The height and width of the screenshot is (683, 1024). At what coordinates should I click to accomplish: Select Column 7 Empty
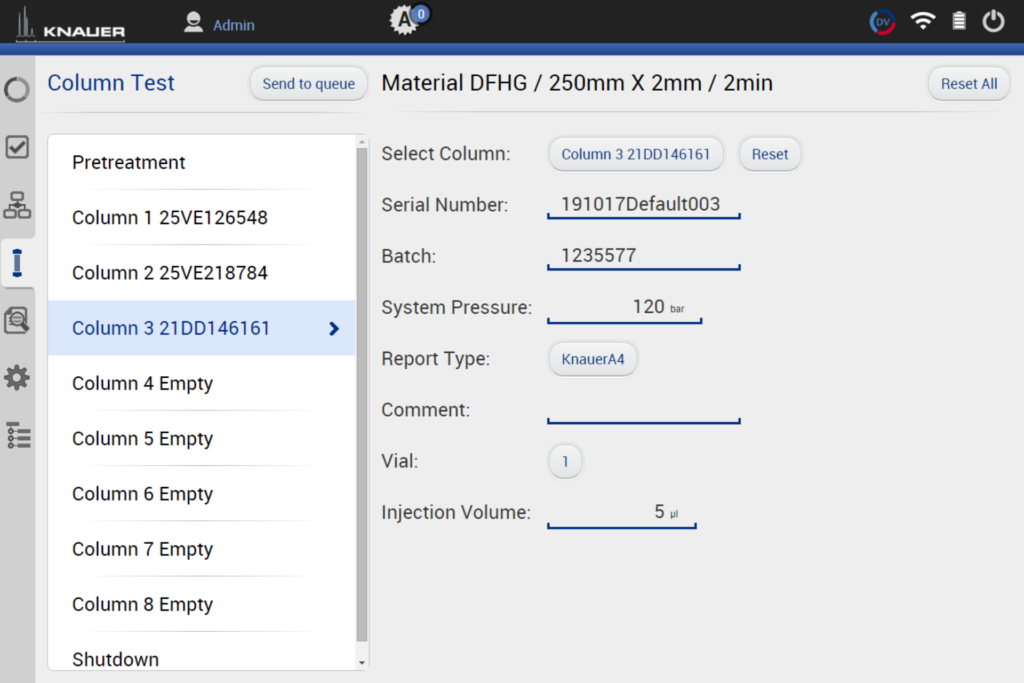202,549
